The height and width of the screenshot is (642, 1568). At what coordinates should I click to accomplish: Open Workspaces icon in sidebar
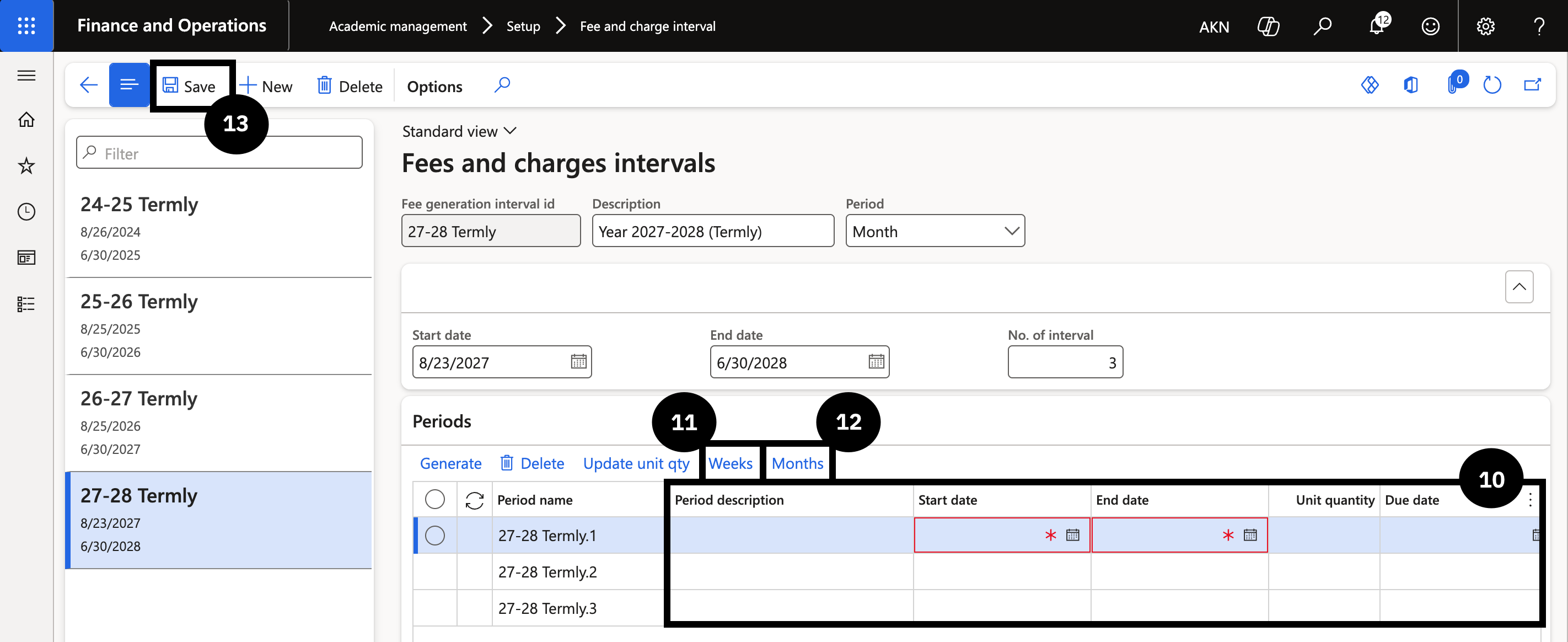click(x=26, y=258)
